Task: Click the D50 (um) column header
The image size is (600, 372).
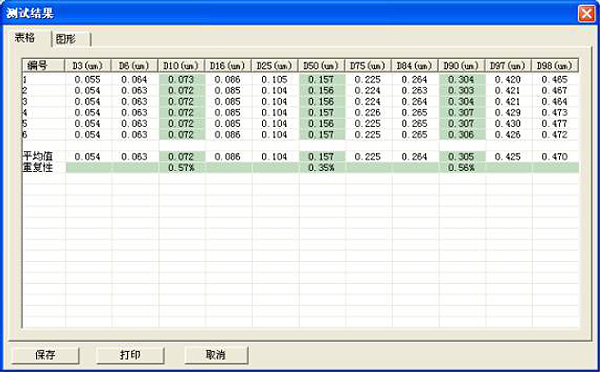Action: [321, 65]
